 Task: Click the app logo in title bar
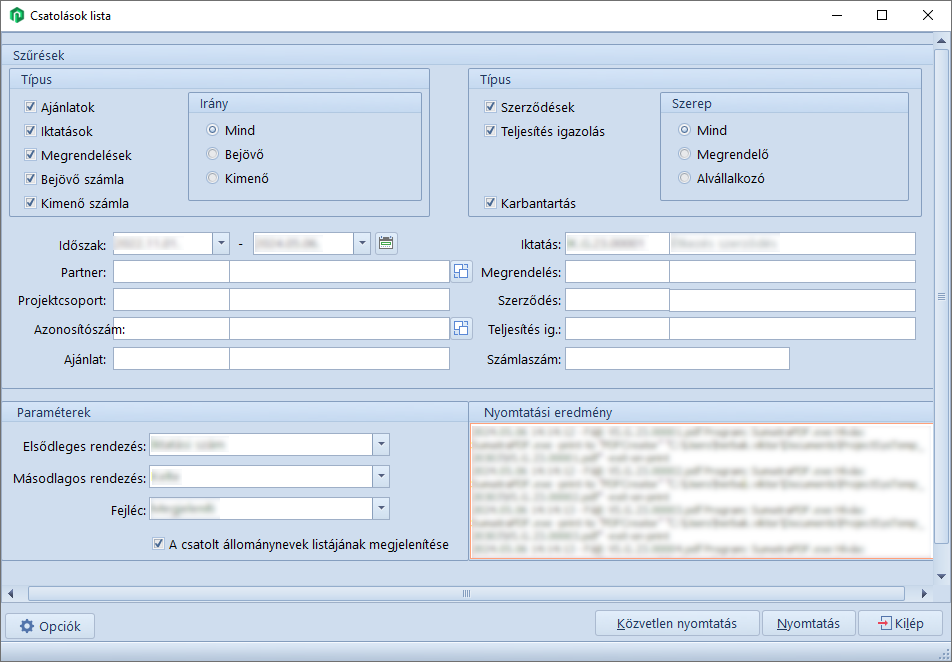(17, 16)
